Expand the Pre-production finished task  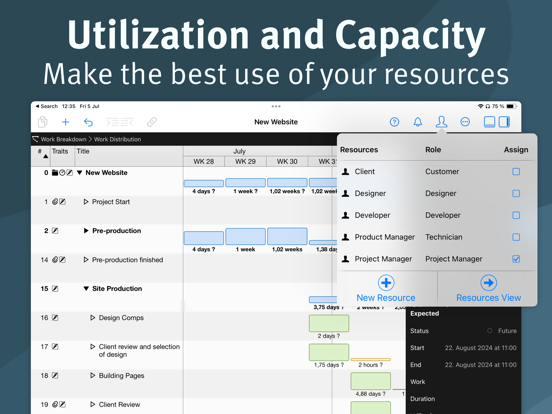(86, 260)
